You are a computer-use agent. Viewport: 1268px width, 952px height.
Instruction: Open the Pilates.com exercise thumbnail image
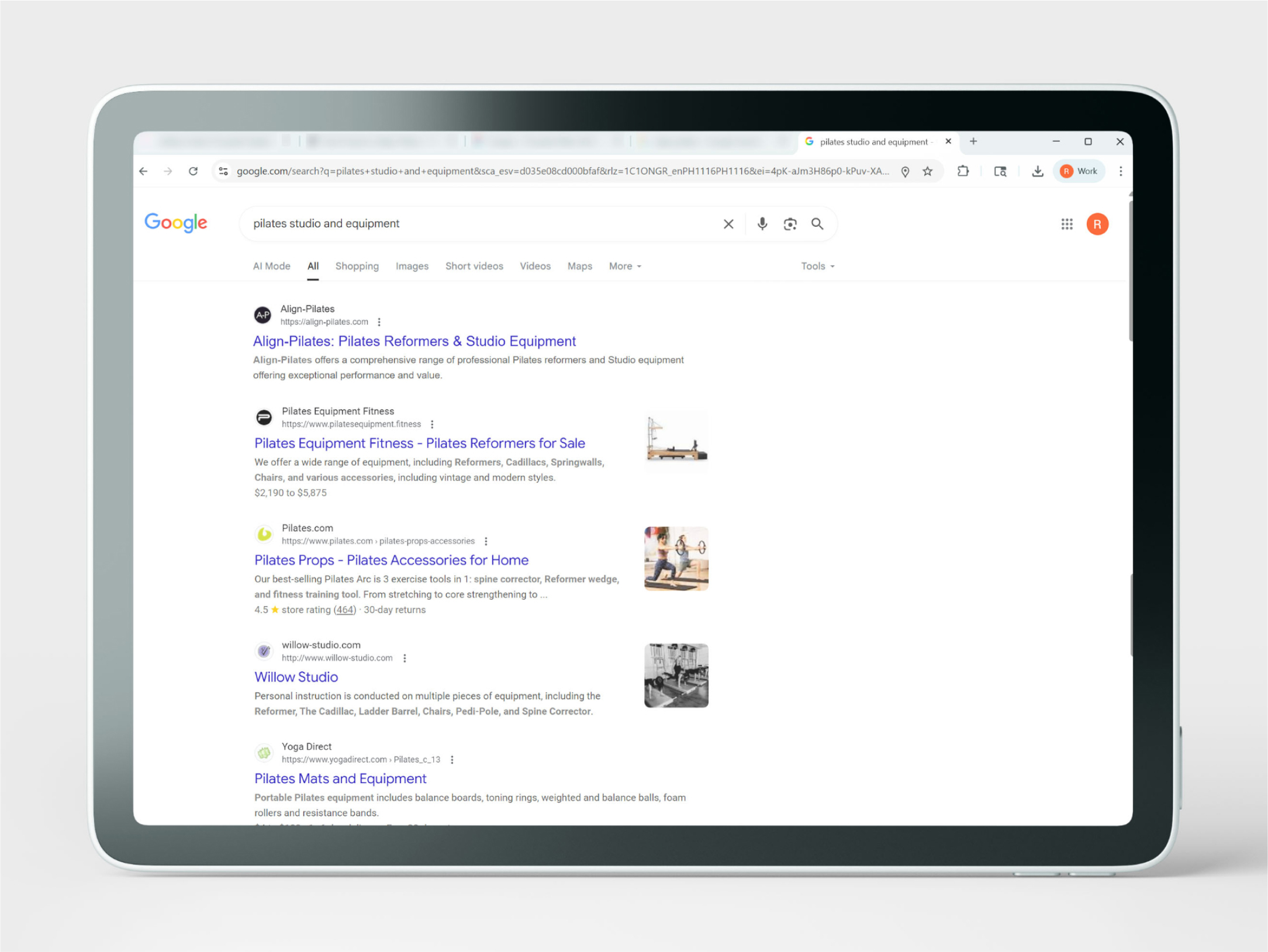pos(676,559)
